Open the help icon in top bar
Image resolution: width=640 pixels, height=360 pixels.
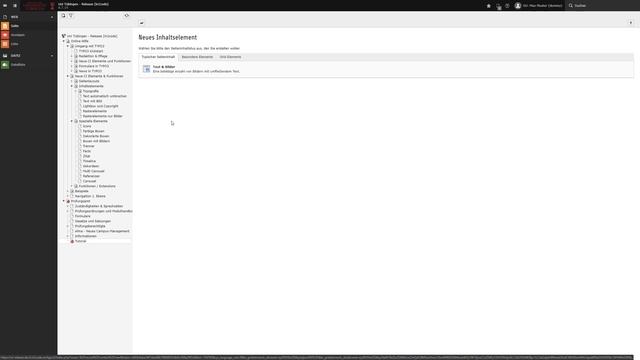tap(507, 6)
